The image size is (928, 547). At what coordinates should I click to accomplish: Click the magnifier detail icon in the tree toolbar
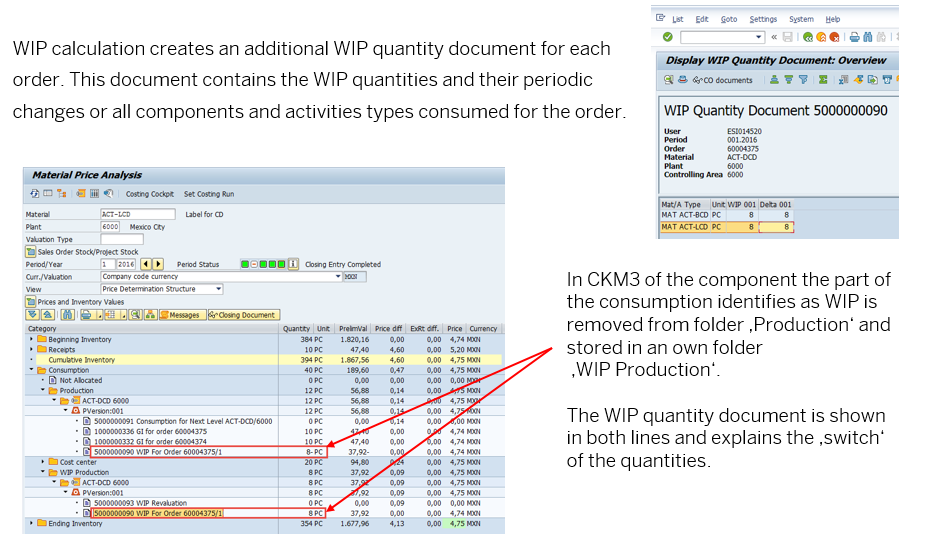coord(136,315)
